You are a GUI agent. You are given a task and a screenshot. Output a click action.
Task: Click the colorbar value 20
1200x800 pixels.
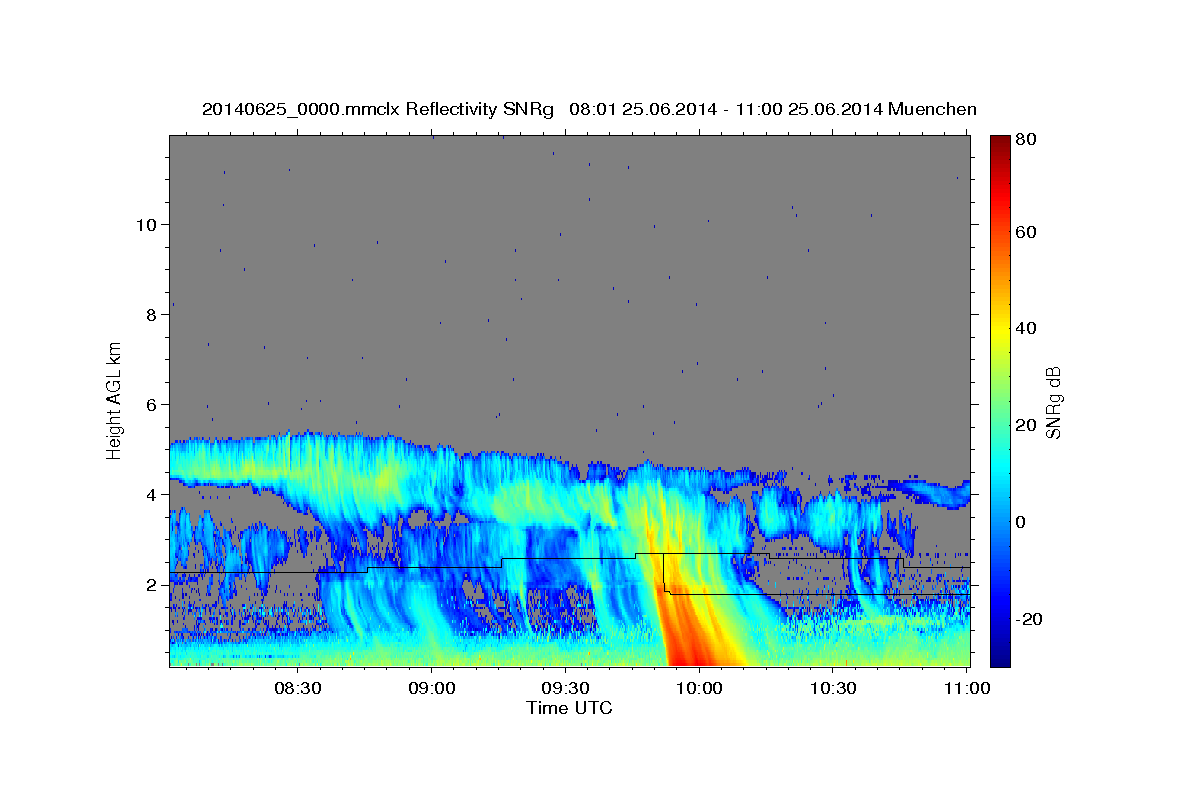pos(1026,425)
